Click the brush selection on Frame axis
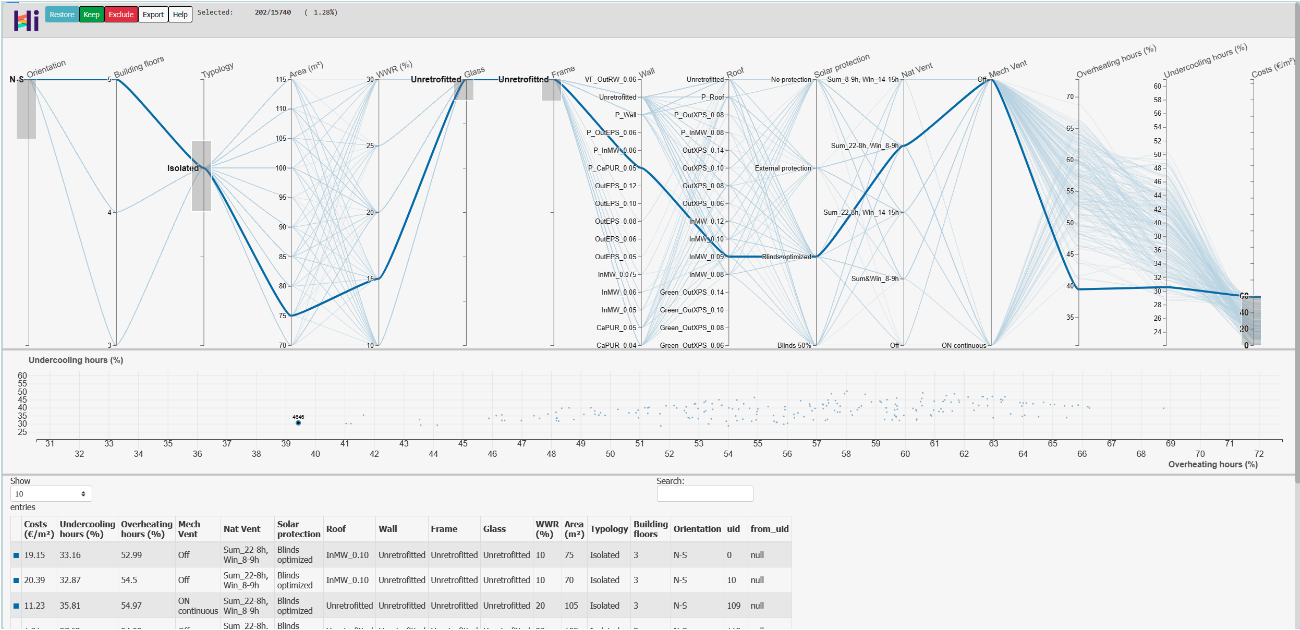Screen dimensions: 1300x630 tap(552, 90)
